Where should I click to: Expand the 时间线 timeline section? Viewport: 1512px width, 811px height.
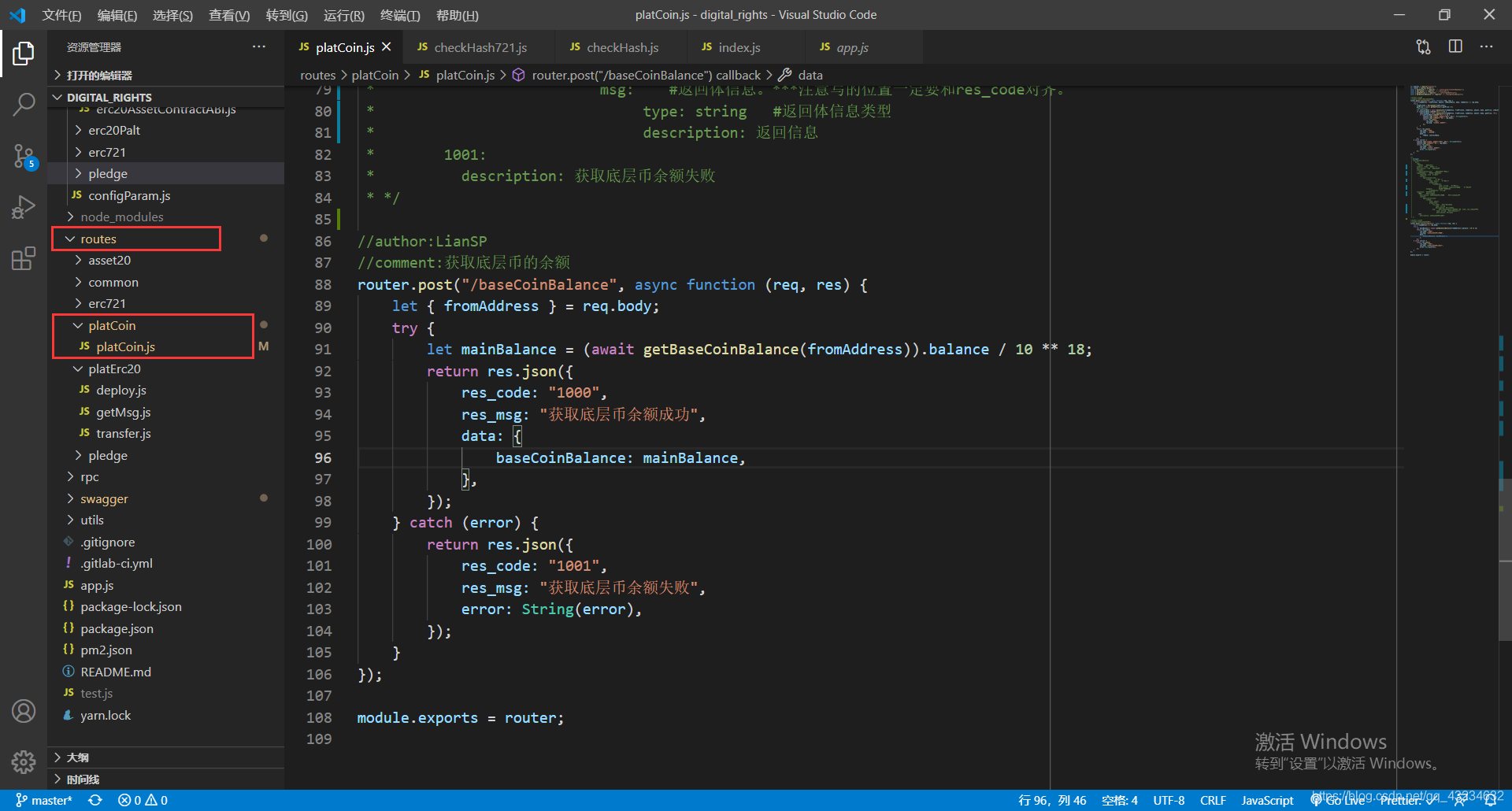165,780
